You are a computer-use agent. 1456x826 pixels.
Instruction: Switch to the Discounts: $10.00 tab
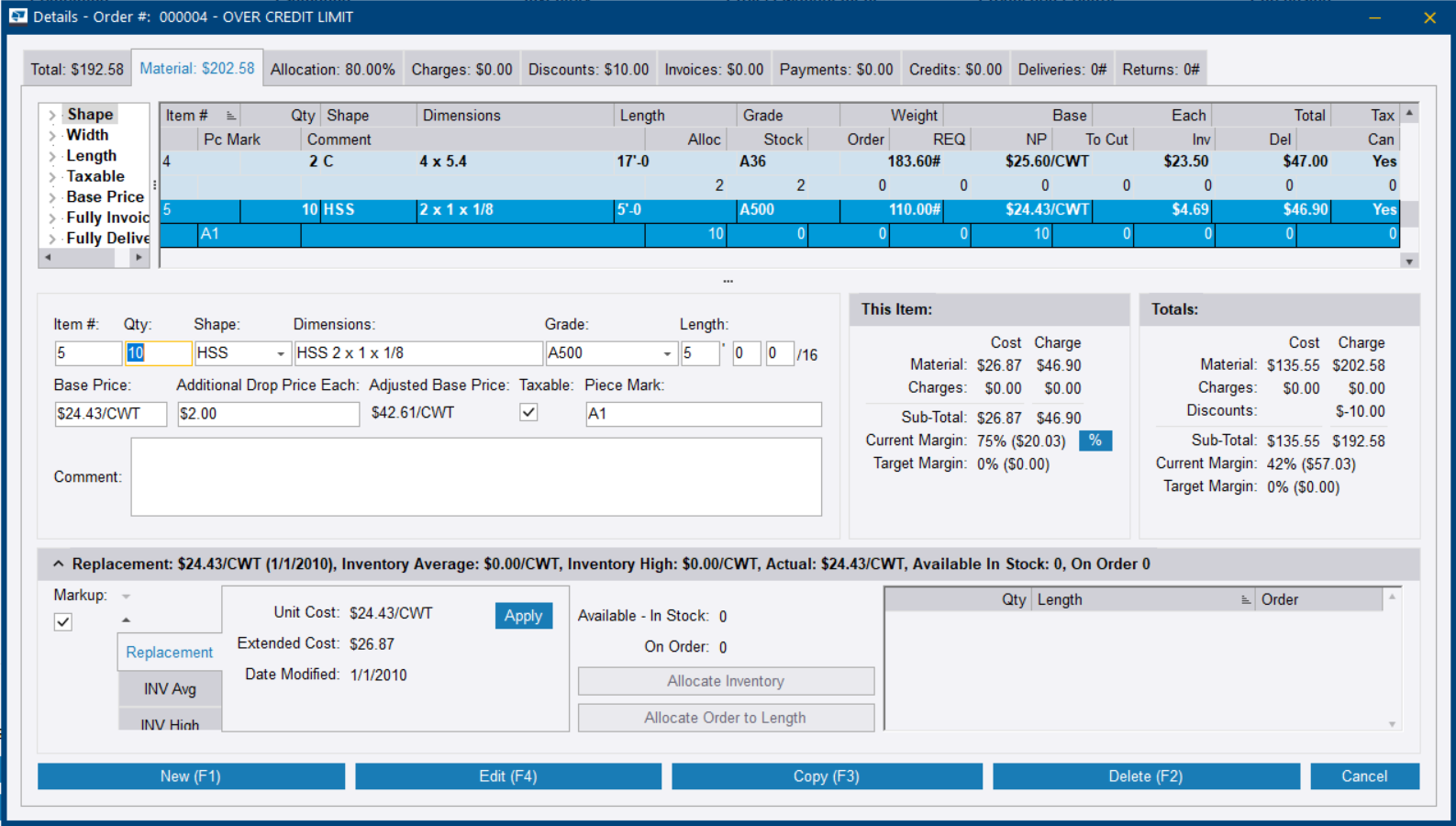click(588, 70)
